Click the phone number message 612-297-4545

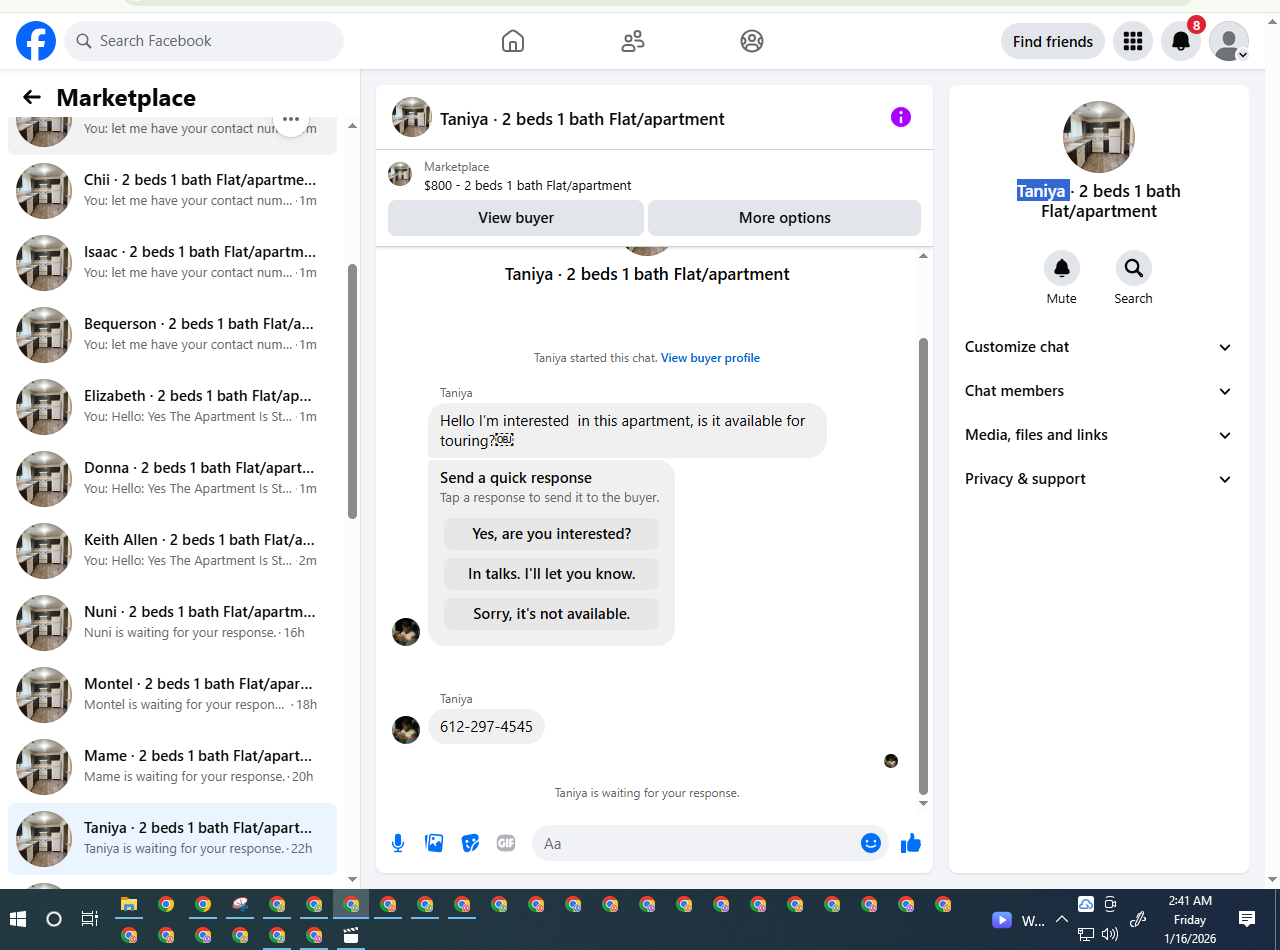[486, 727]
